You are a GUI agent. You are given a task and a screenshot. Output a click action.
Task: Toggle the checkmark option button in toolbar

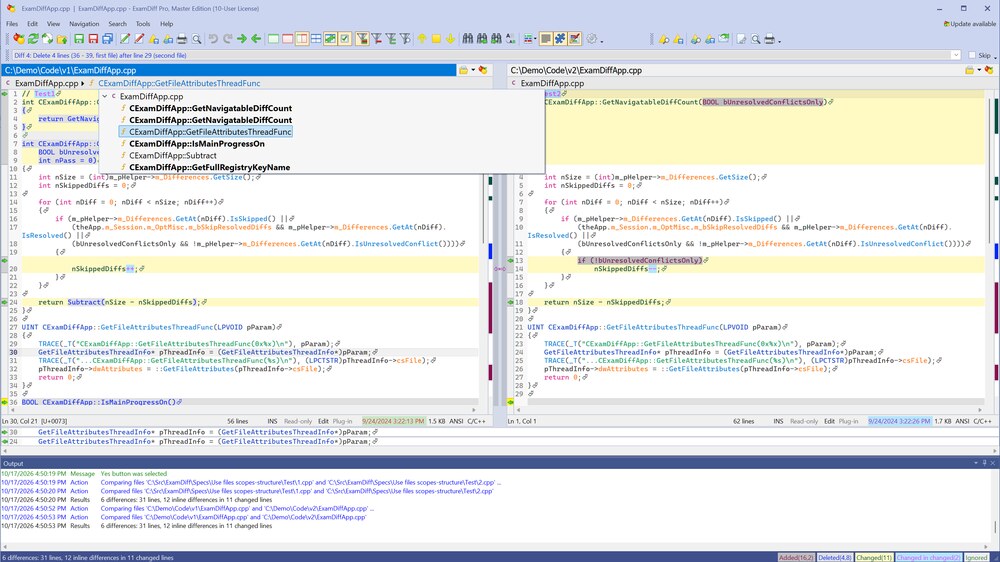[344, 39]
